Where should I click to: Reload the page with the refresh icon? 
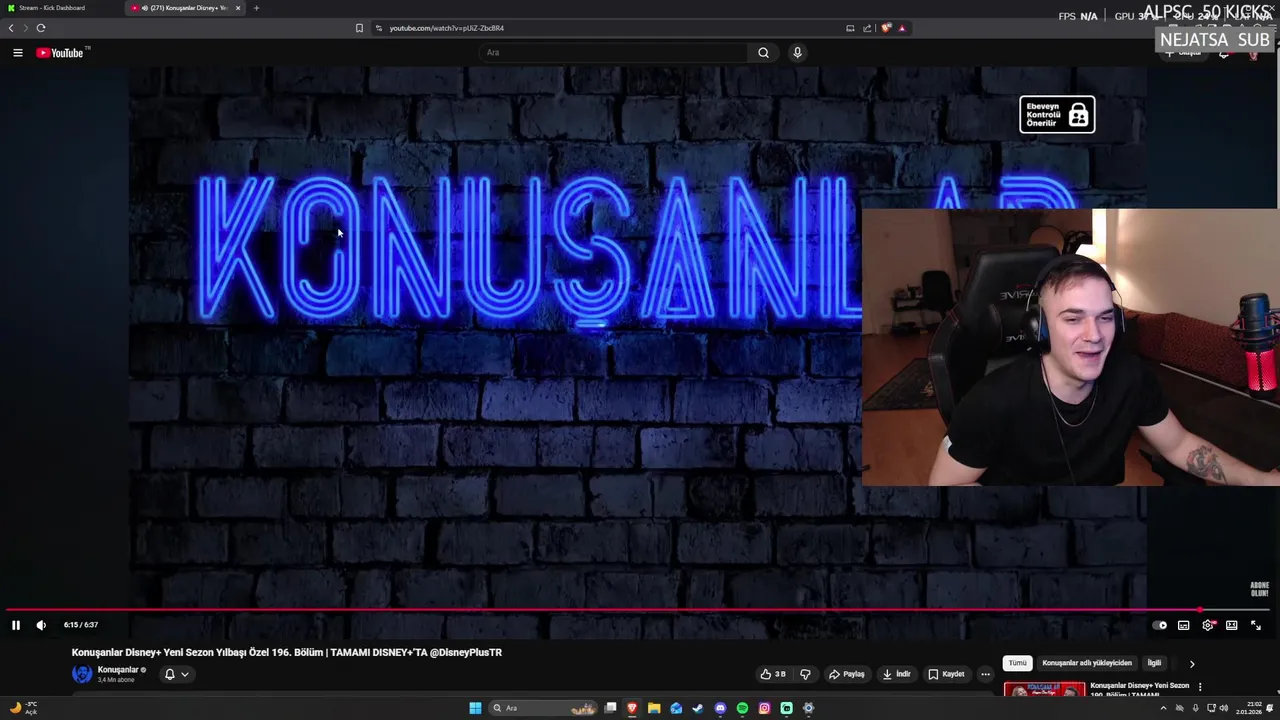tap(41, 28)
